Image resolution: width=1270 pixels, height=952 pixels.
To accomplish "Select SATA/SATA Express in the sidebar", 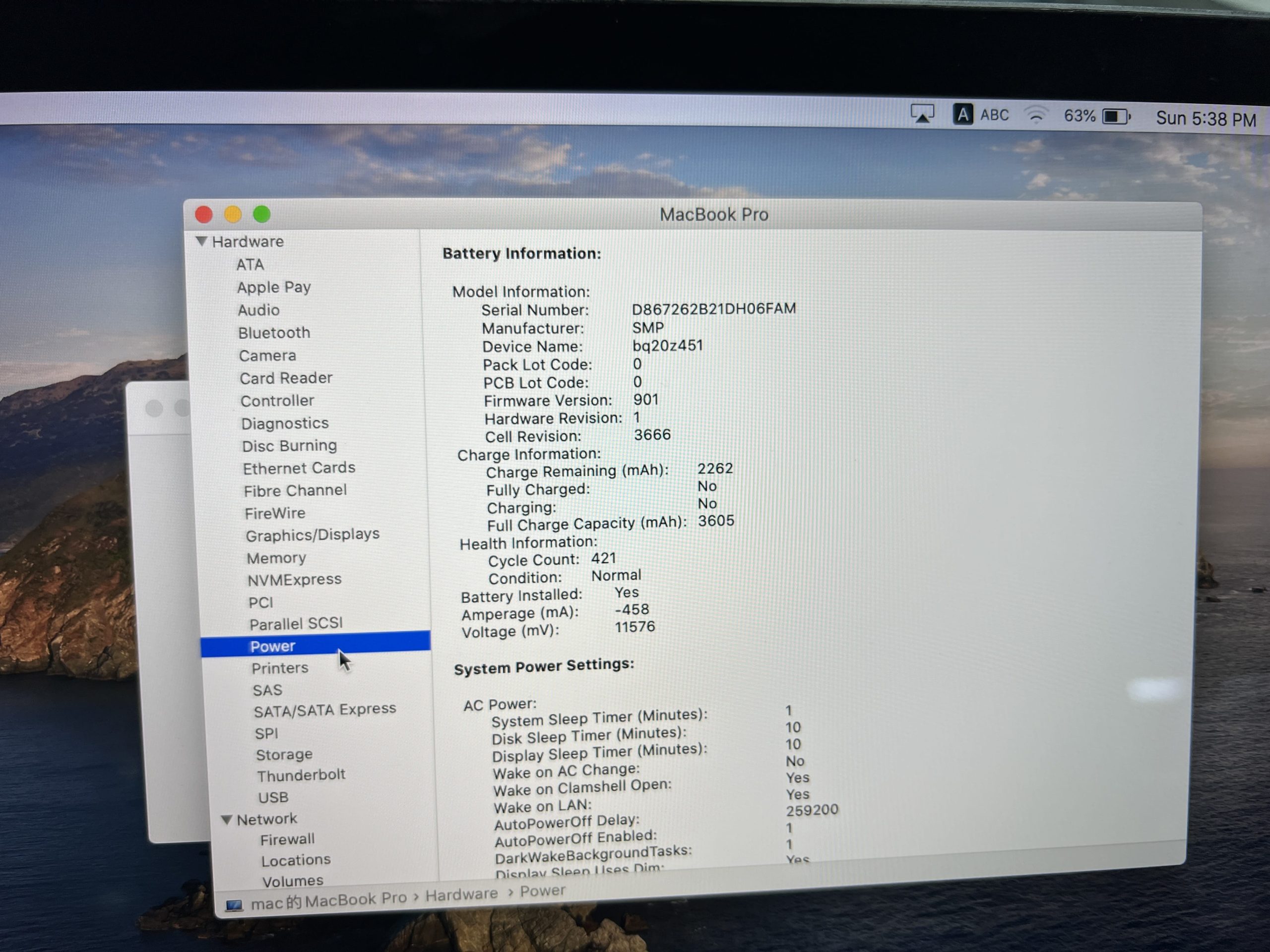I will click(325, 711).
